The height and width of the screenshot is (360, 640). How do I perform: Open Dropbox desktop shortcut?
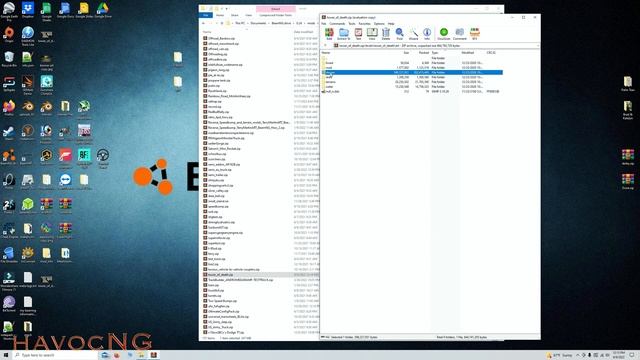coord(28,10)
